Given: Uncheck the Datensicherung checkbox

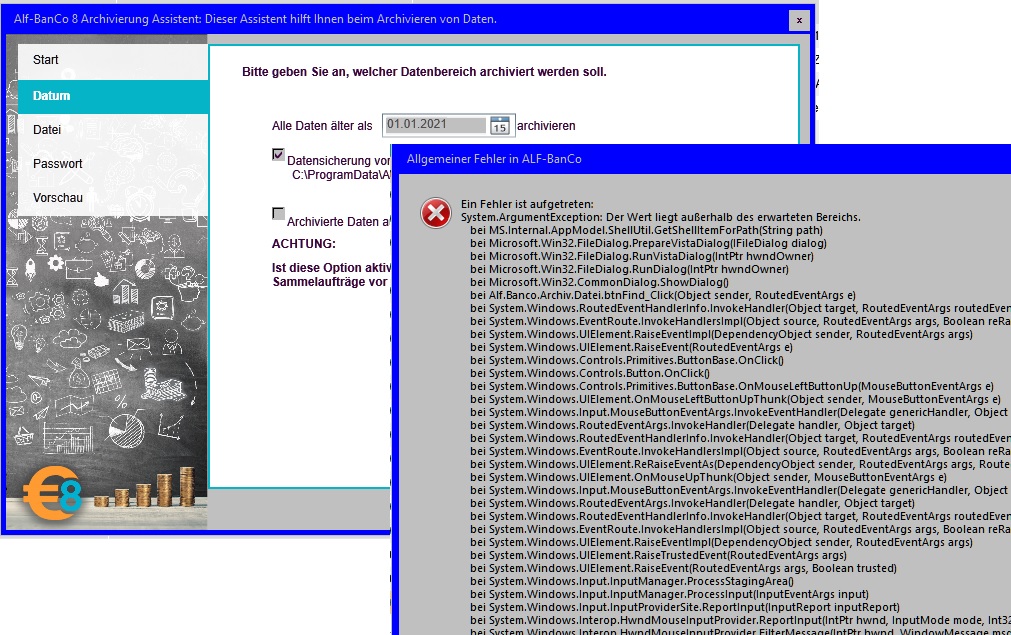Looking at the screenshot, I should coord(278,155).
